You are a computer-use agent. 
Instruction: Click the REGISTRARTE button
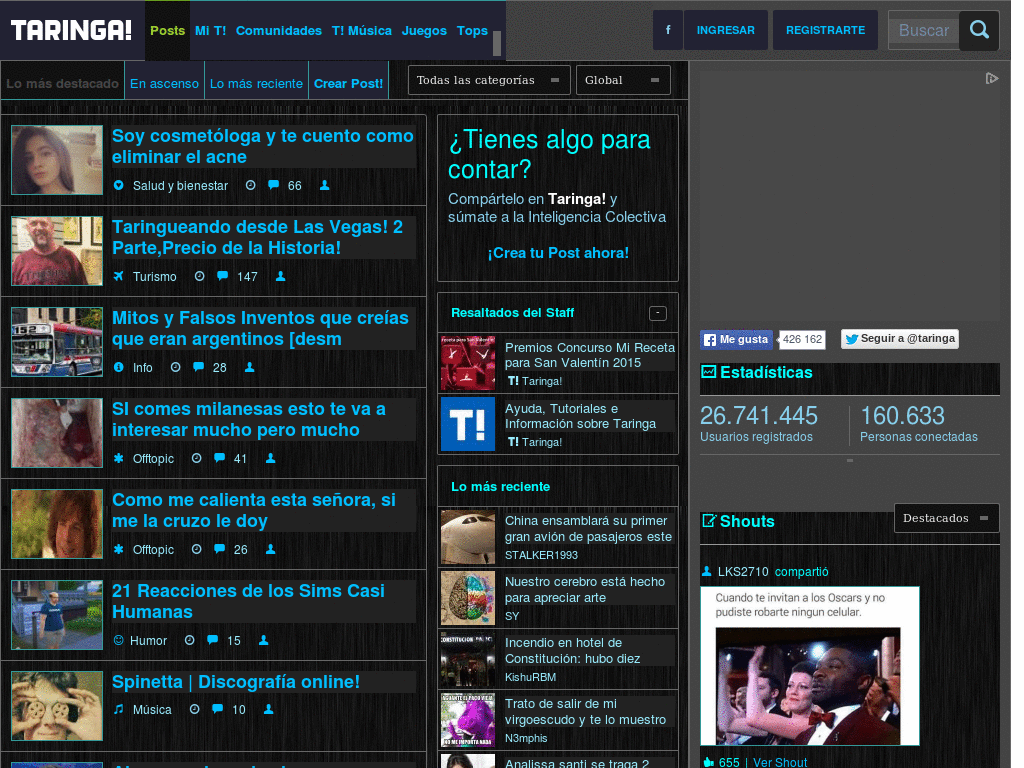[825, 30]
